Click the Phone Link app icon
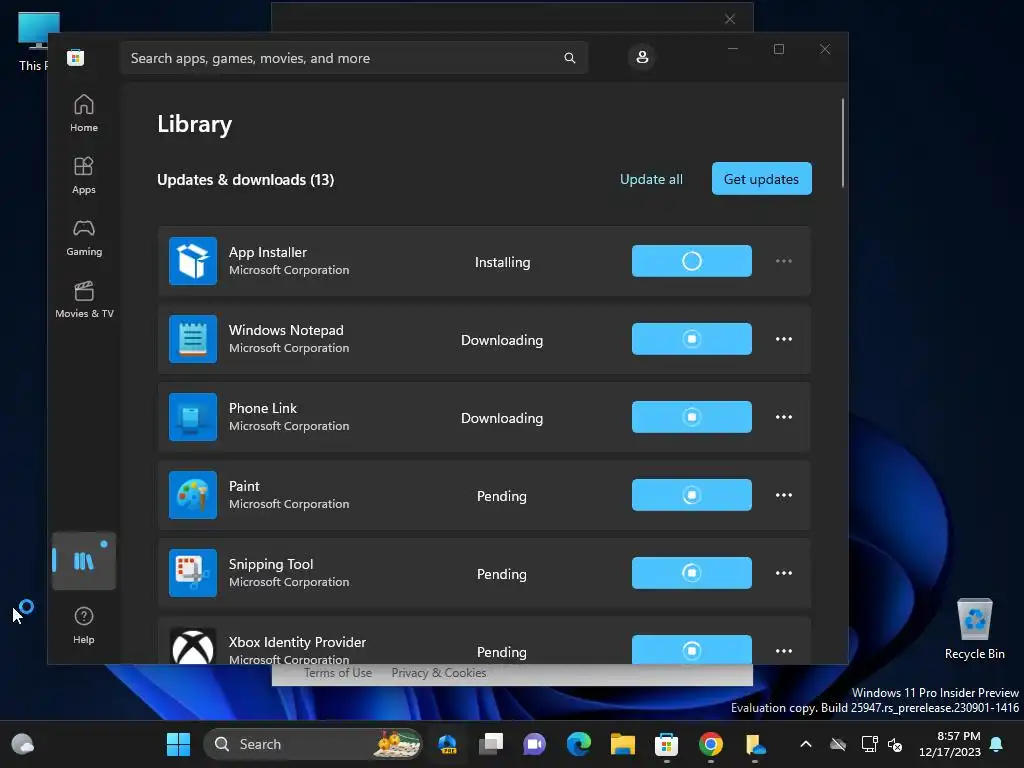The height and width of the screenshot is (768, 1024). click(193, 417)
